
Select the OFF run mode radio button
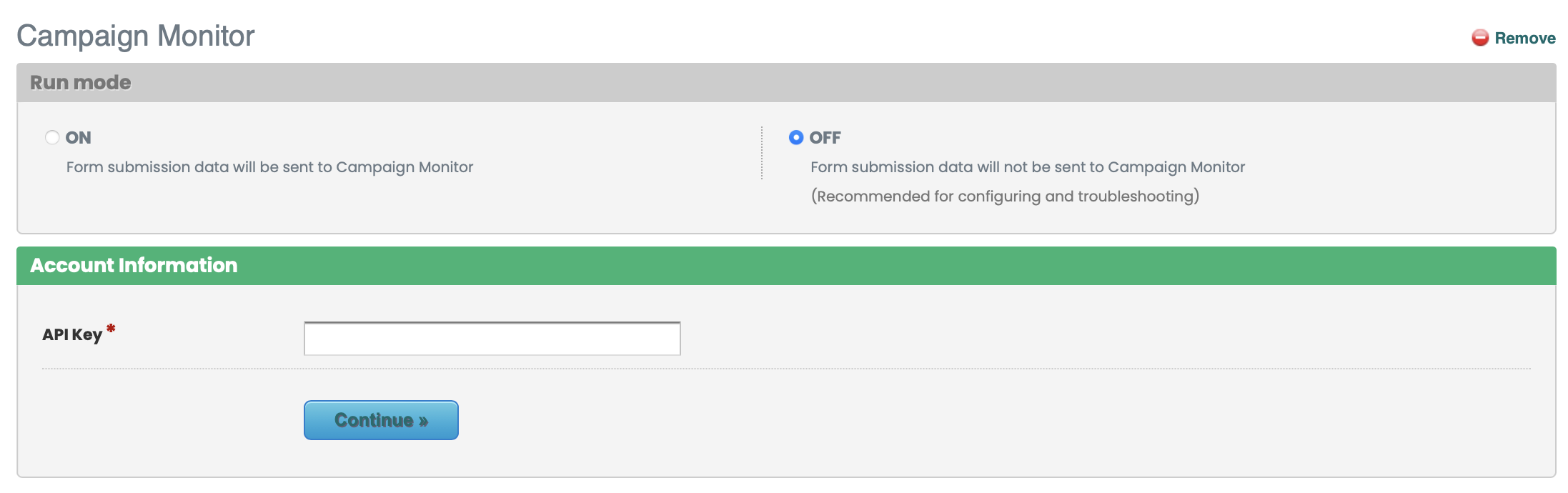click(795, 137)
